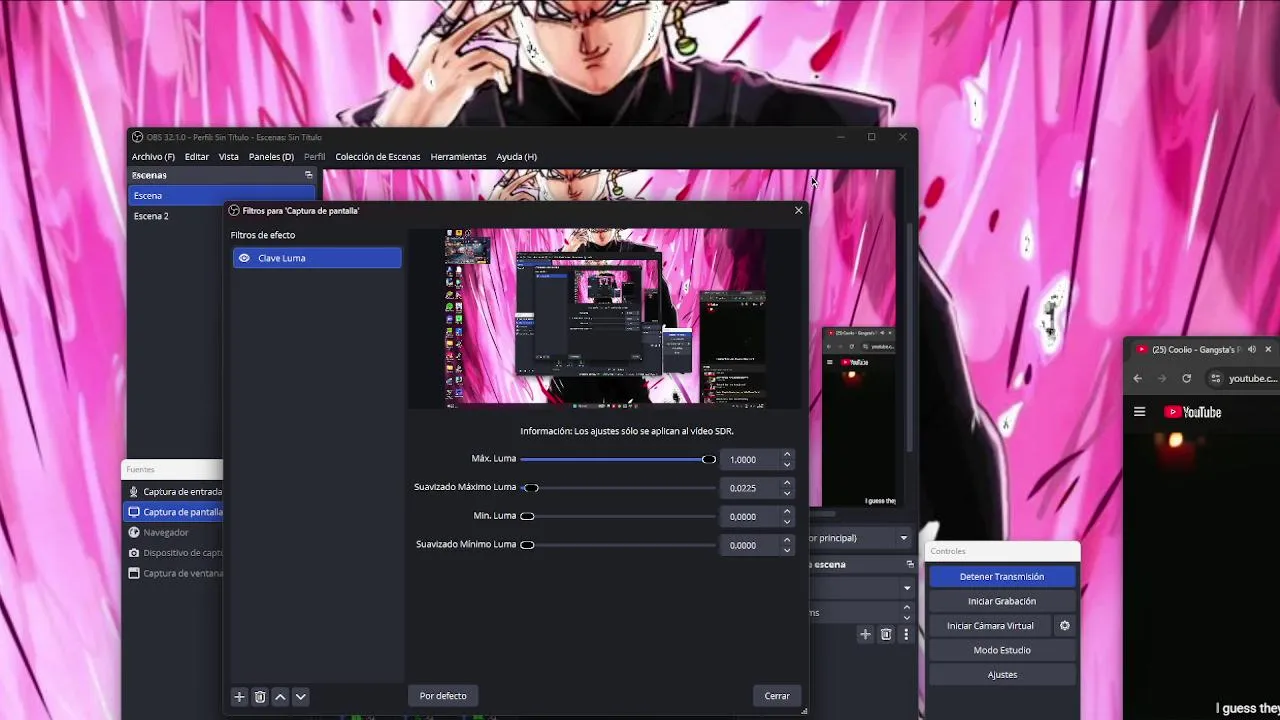Click the Mín. Luma value field

tap(750, 517)
